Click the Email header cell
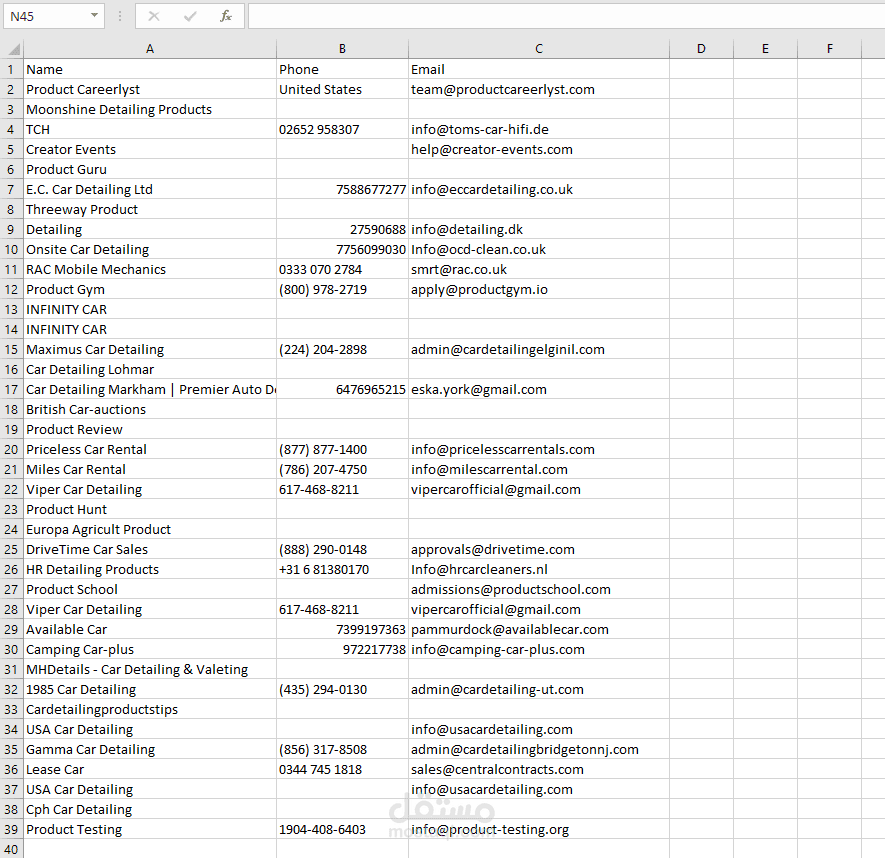This screenshot has width=885, height=858. point(538,69)
